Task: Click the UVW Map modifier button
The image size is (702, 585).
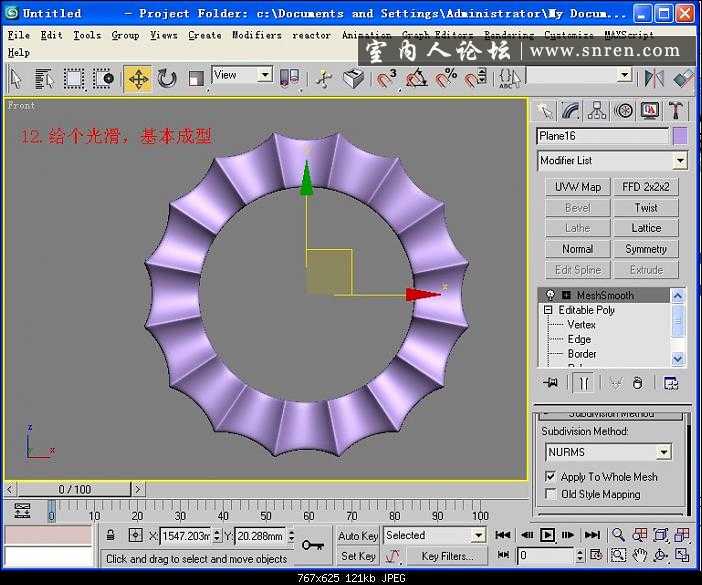Action: pyautogui.click(x=577, y=187)
